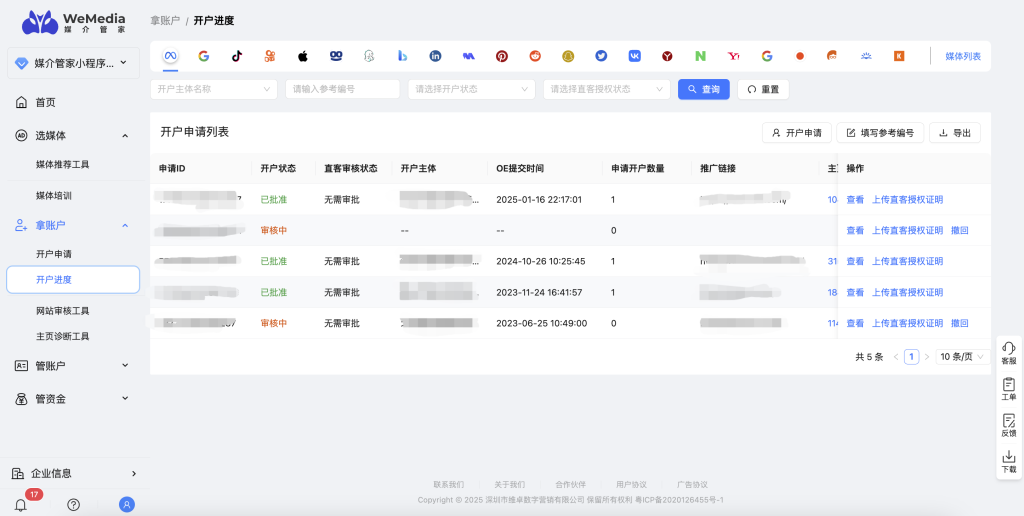Click the 请输入参考编号 input field
The height and width of the screenshot is (516, 1024).
coord(342,89)
